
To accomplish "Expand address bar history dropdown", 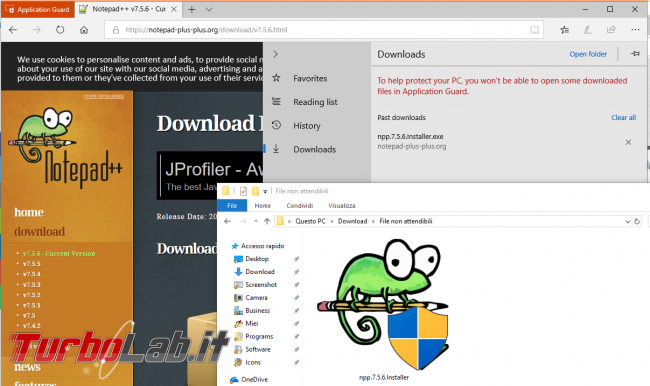I will [628, 221].
